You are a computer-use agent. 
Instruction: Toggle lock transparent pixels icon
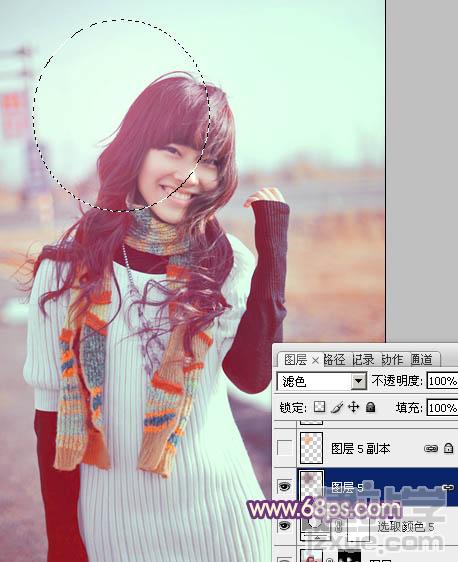click(x=319, y=407)
